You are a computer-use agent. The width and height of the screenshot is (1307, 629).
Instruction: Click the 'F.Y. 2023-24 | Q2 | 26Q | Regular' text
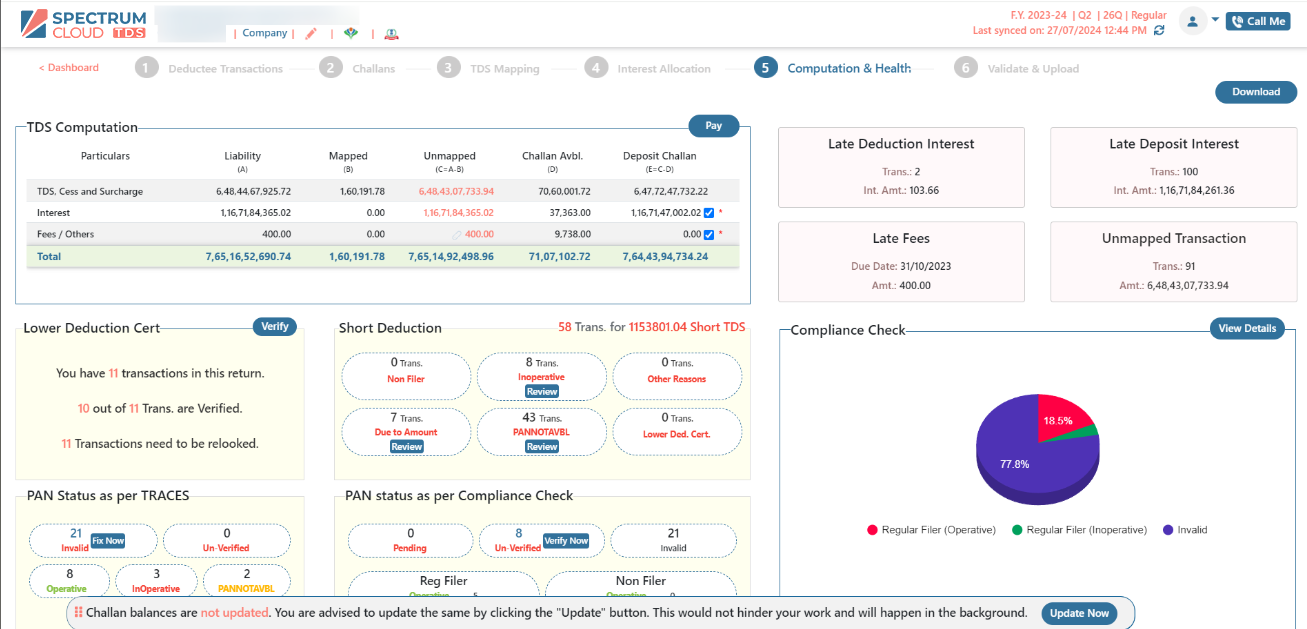pos(1089,16)
